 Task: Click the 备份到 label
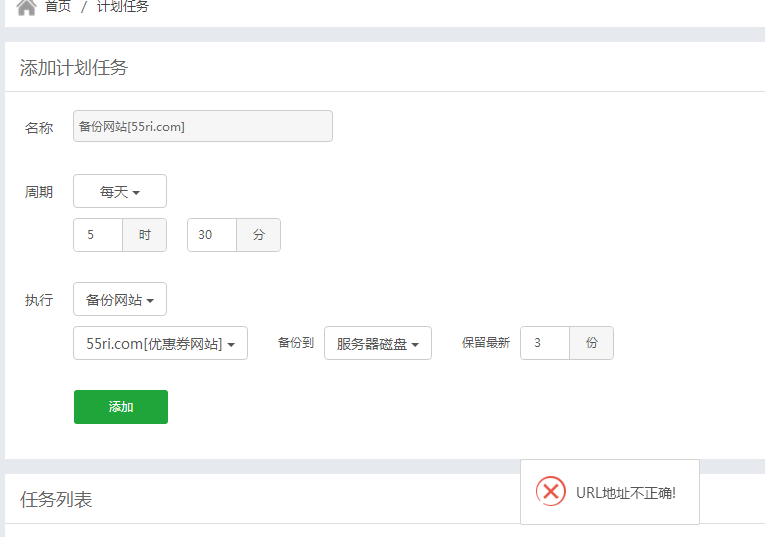[x=296, y=343]
